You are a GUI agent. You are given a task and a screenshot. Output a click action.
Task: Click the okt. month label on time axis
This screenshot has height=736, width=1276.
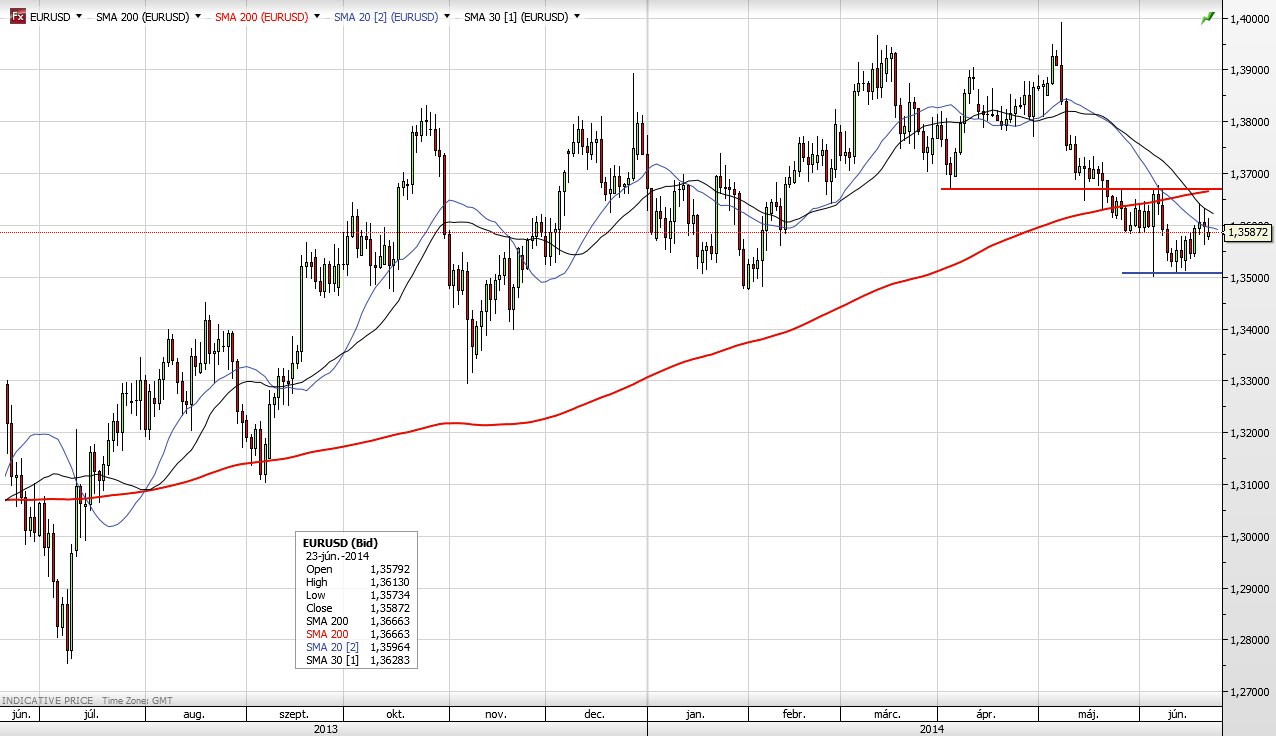coord(395,715)
